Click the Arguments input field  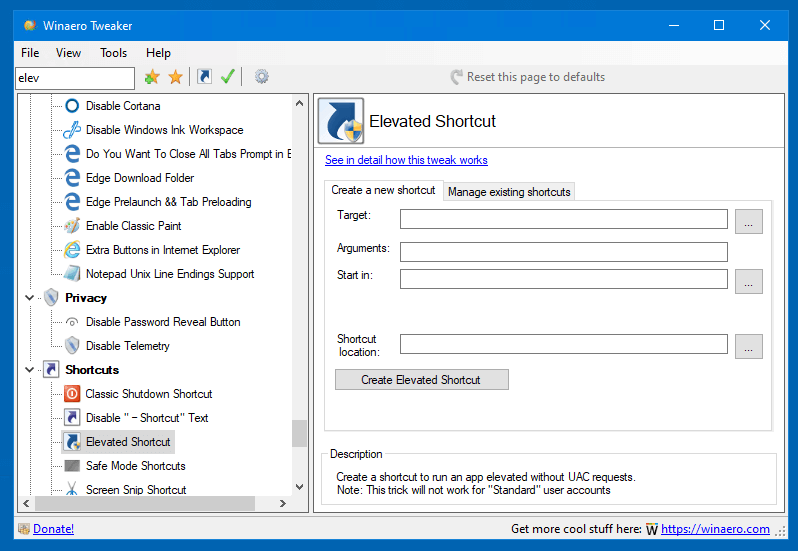[563, 252]
